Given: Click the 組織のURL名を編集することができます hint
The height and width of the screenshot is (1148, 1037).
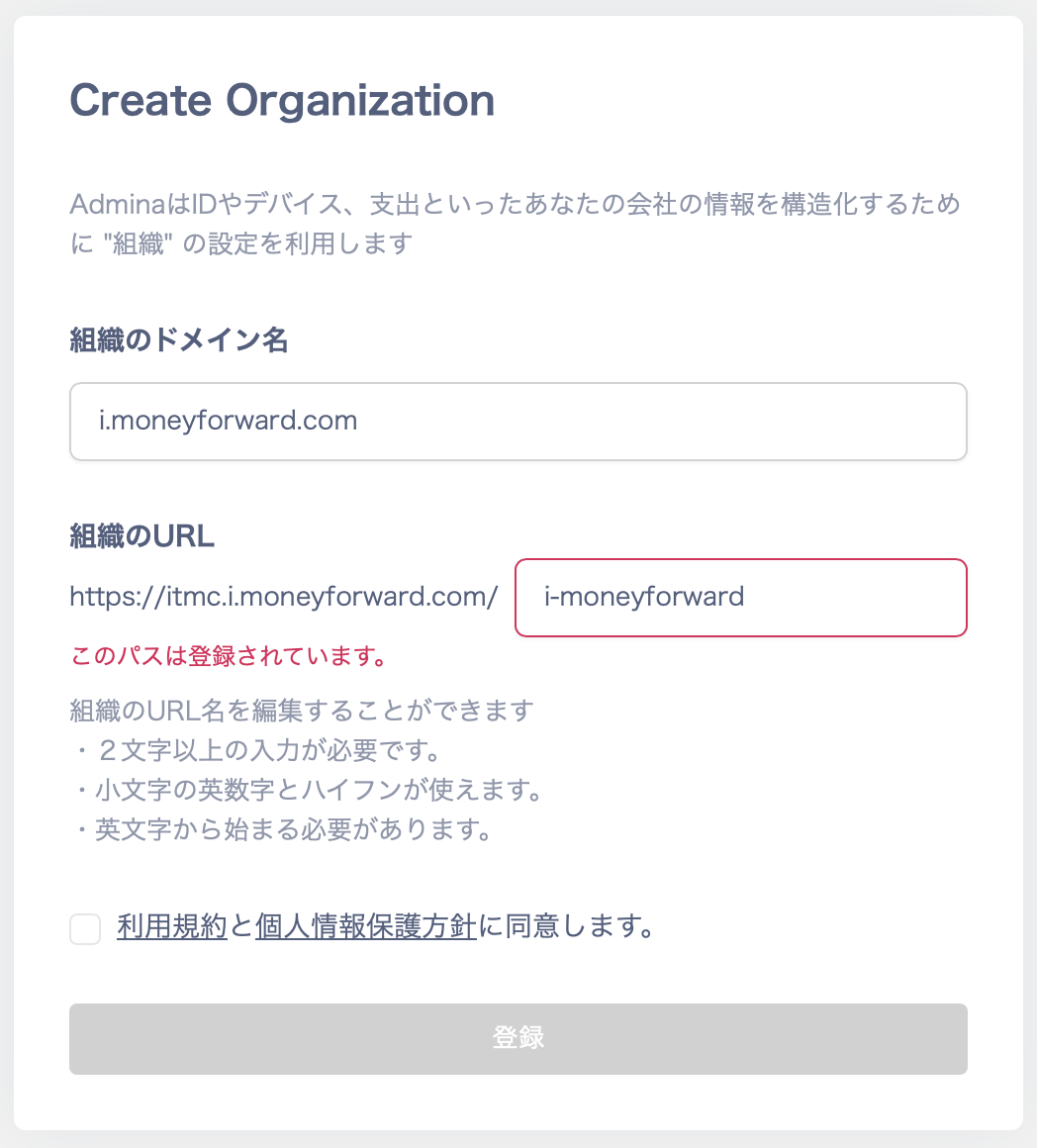Looking at the screenshot, I should [302, 711].
